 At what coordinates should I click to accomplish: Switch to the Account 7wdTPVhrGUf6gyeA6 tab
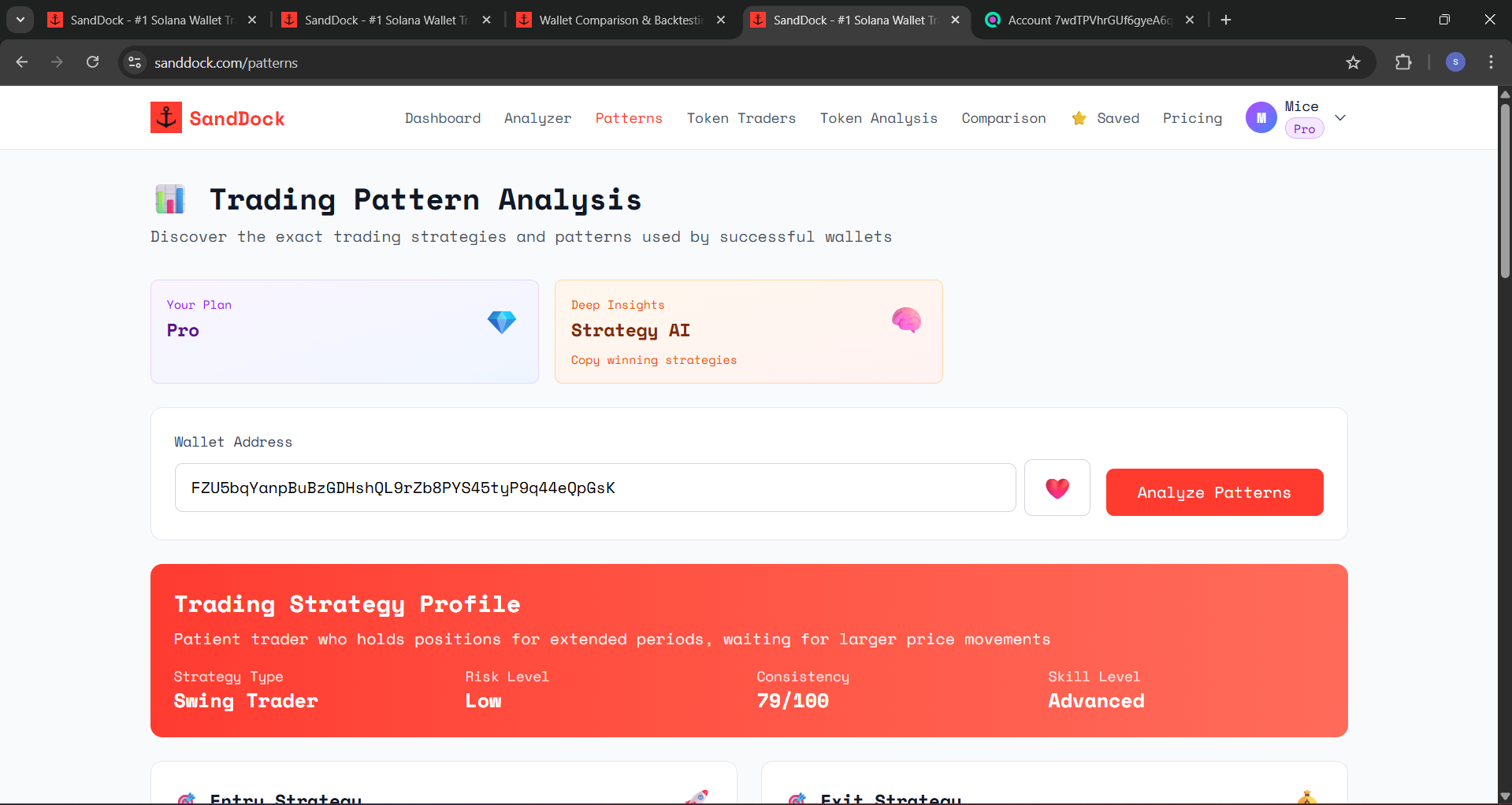click(x=1090, y=20)
